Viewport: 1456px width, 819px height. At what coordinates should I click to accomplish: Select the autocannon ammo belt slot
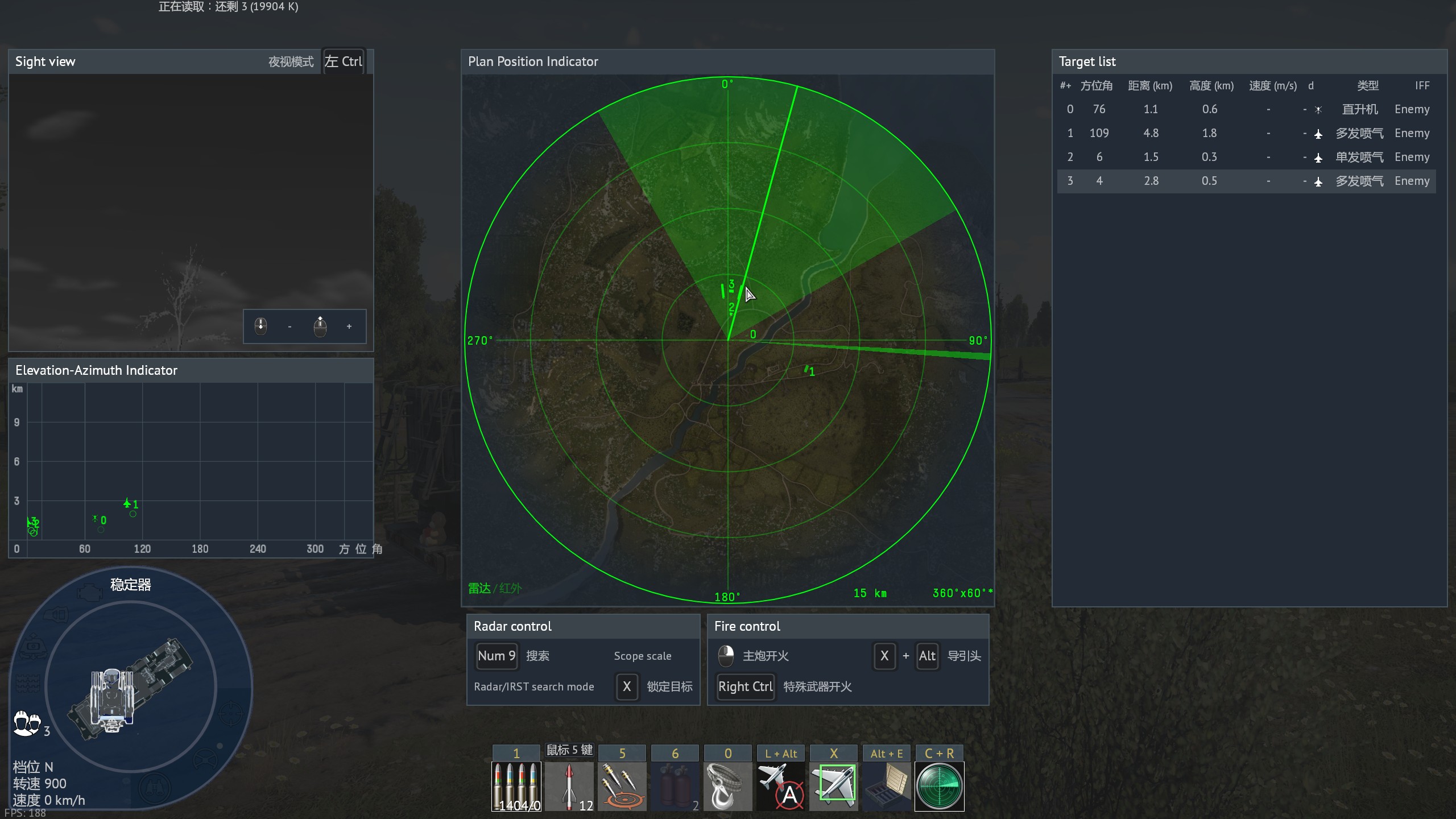[x=516, y=786]
